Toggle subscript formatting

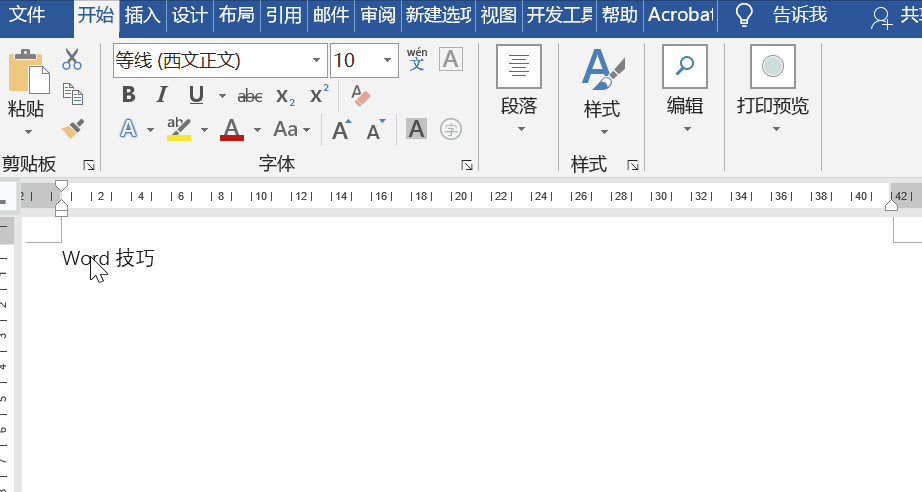(x=286, y=96)
